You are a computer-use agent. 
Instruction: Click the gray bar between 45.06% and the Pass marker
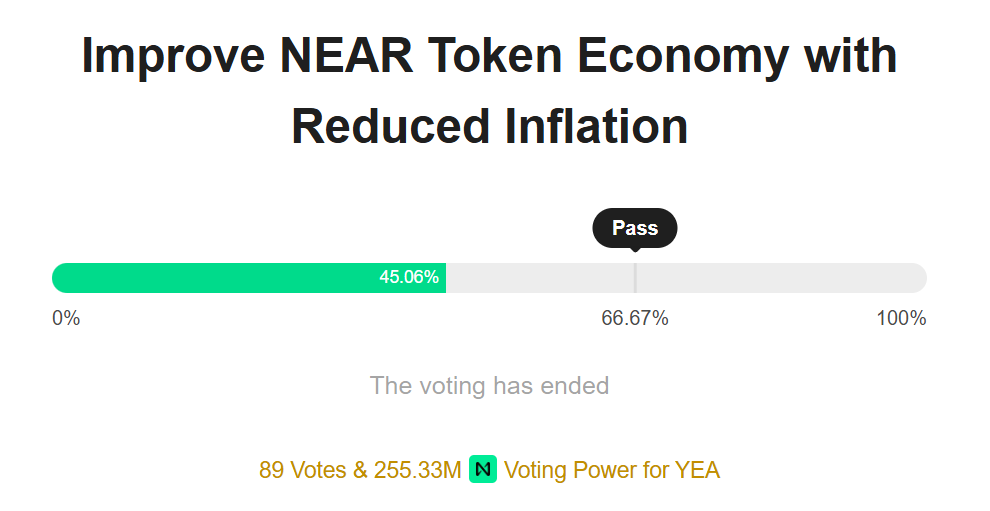538,278
